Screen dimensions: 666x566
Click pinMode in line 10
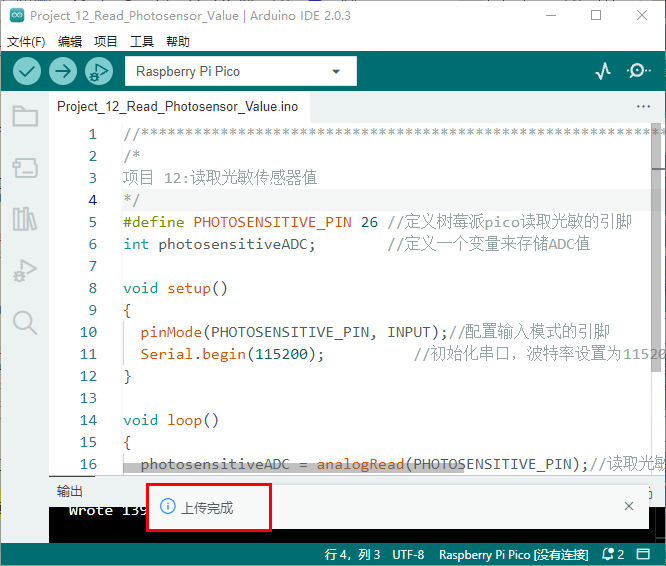click(171, 332)
